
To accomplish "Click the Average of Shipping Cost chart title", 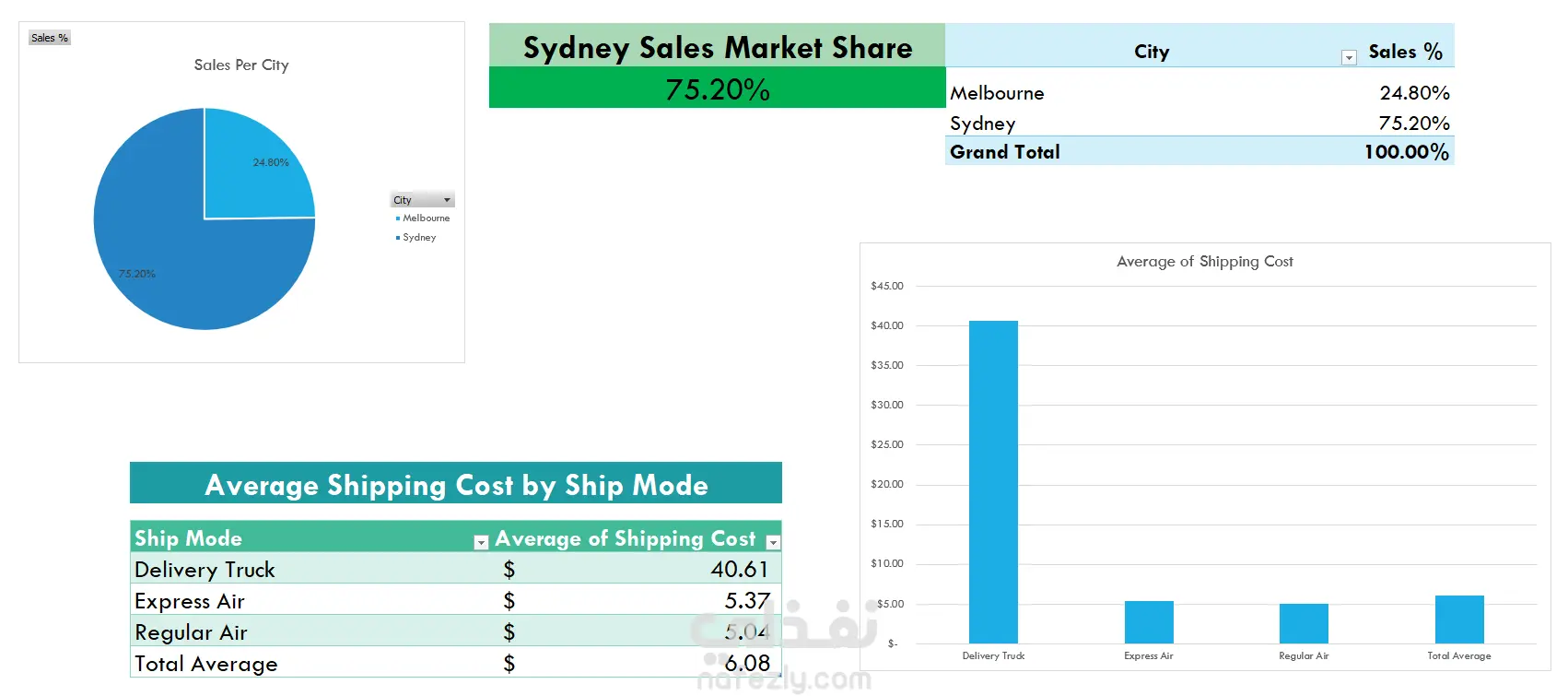I will (x=1204, y=262).
